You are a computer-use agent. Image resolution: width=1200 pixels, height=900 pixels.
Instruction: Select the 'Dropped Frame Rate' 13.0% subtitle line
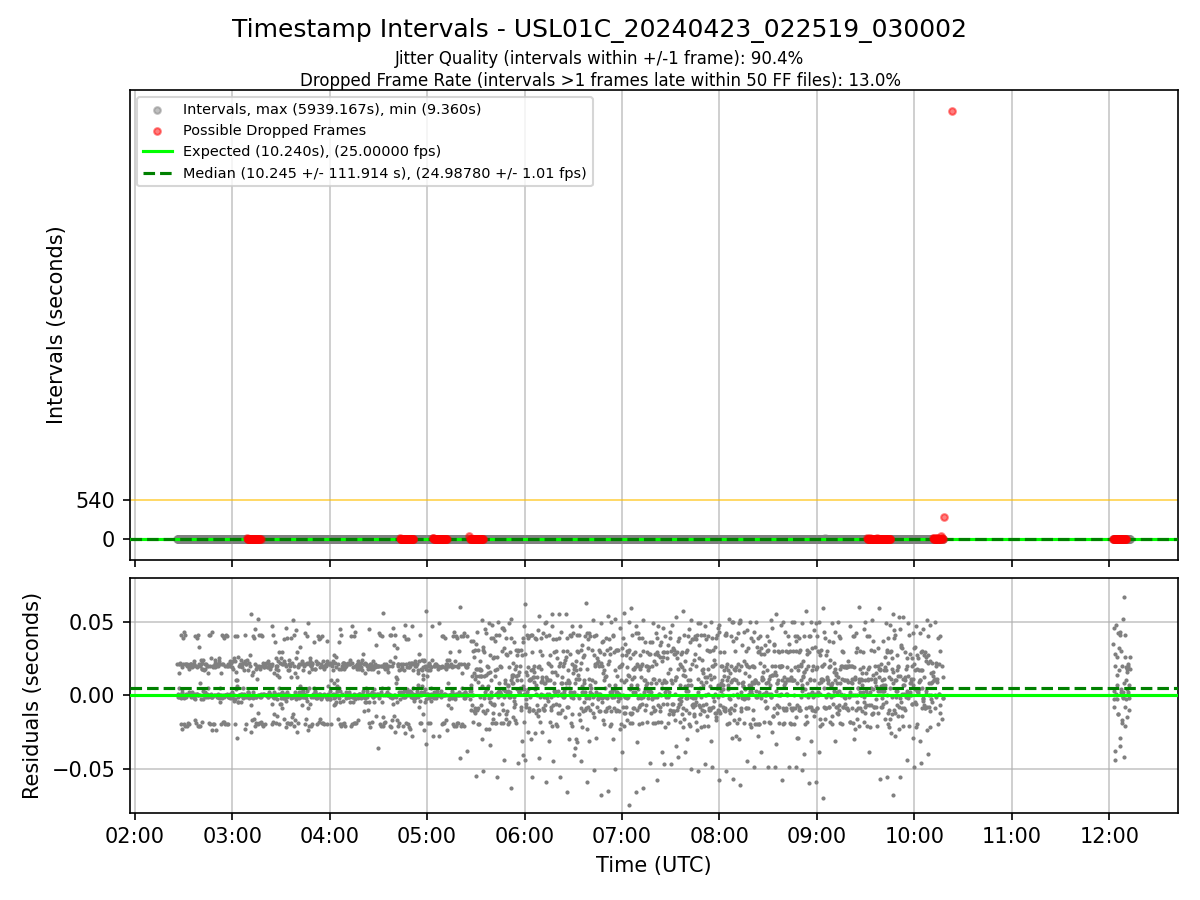pos(600,80)
